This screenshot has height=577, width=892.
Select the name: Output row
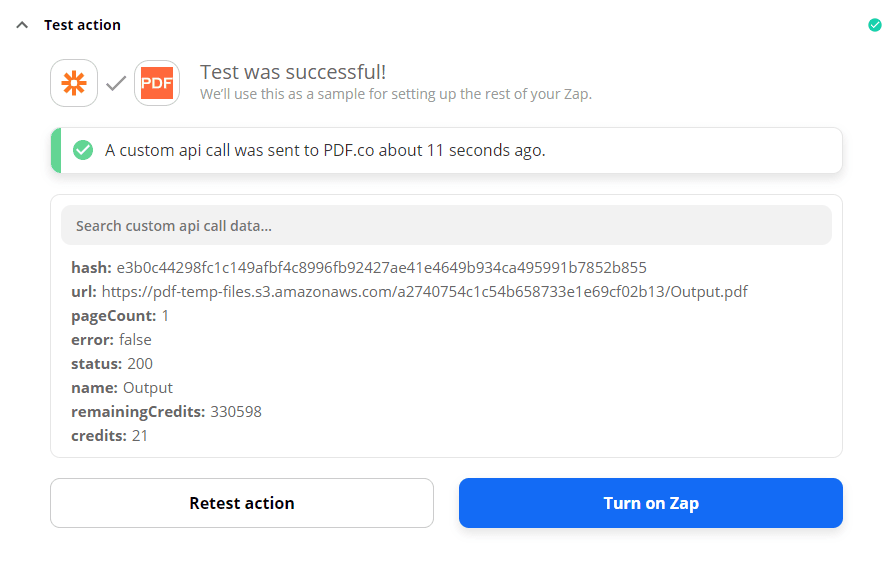coord(122,388)
